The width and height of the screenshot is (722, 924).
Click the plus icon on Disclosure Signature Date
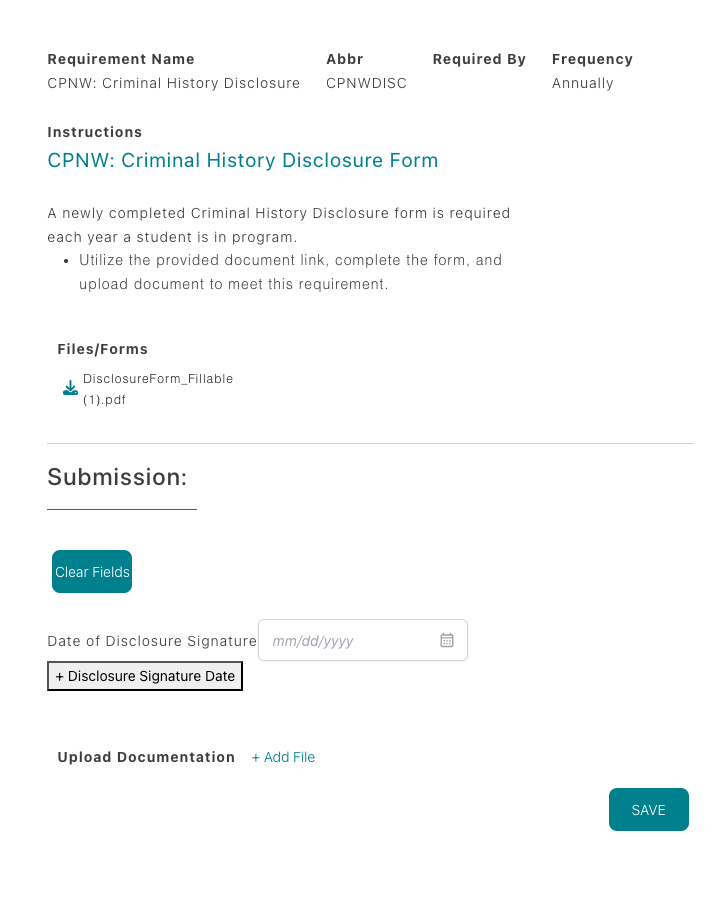pos(60,676)
